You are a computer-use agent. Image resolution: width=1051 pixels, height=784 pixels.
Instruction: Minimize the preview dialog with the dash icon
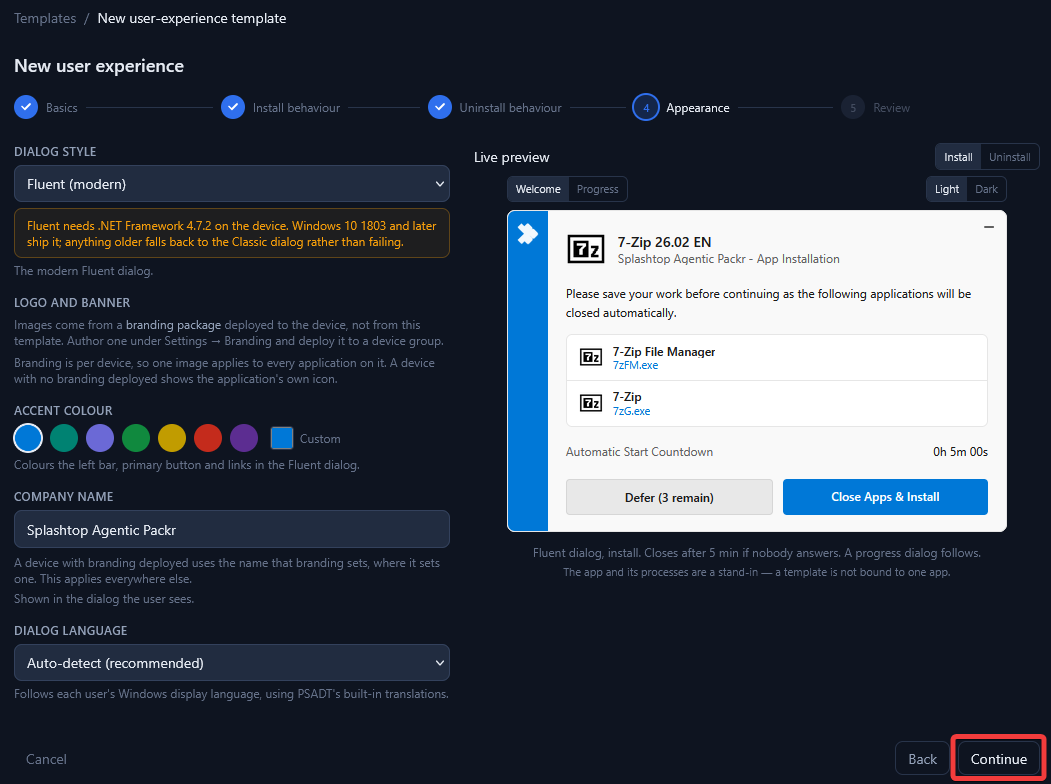click(x=989, y=227)
